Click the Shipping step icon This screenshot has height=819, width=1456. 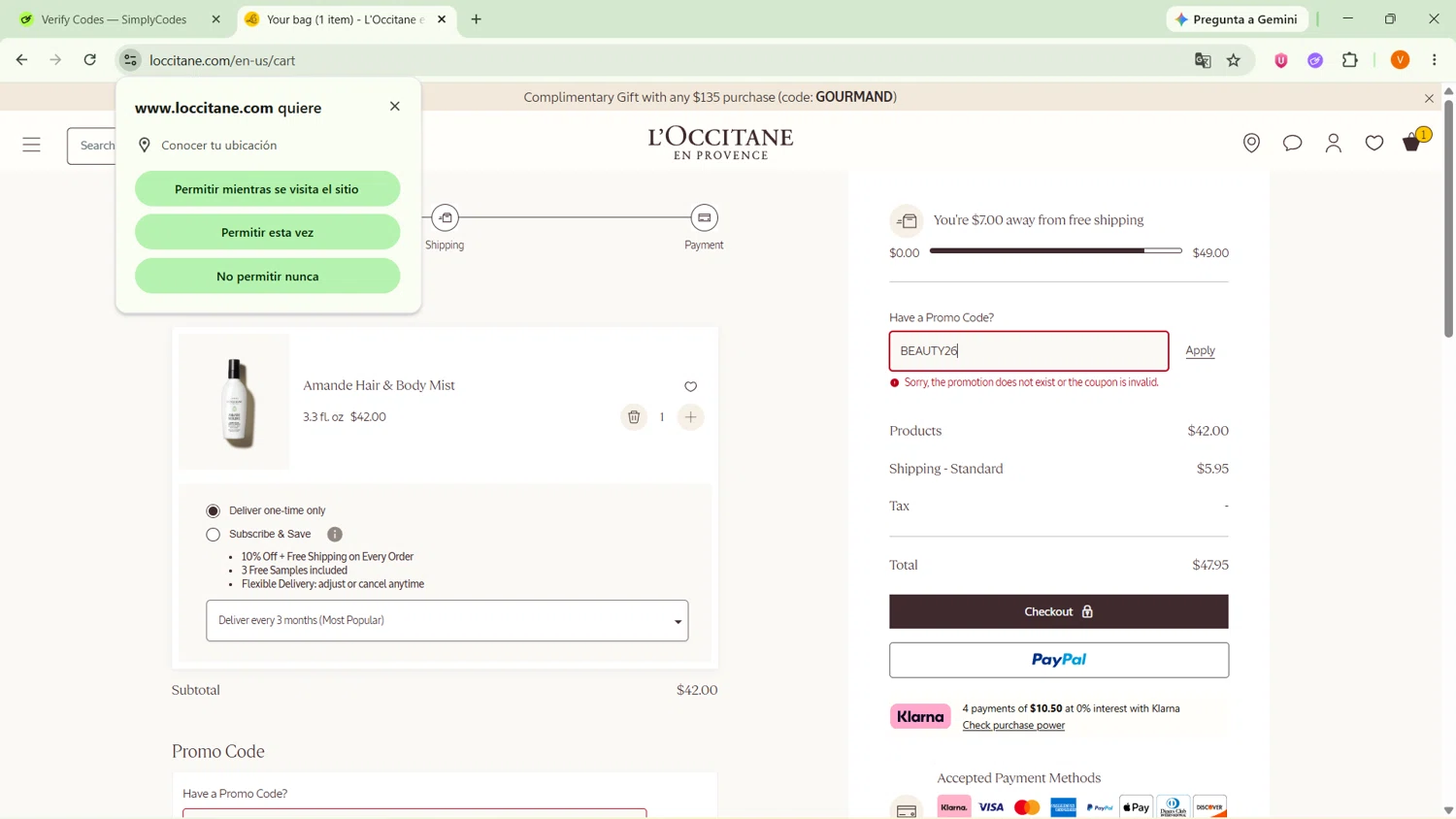pyautogui.click(x=445, y=218)
